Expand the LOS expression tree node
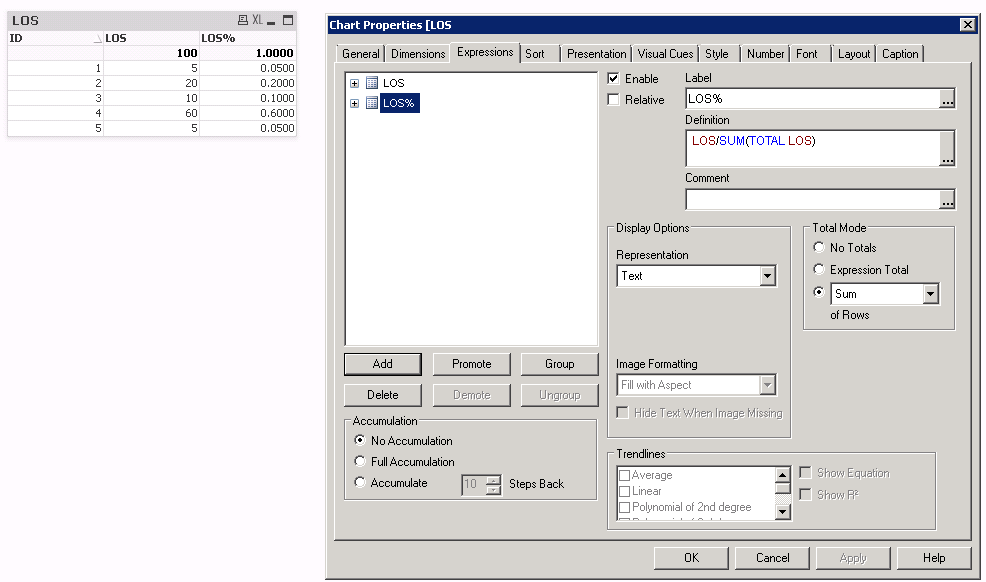This screenshot has height=582, width=986. 354,83
